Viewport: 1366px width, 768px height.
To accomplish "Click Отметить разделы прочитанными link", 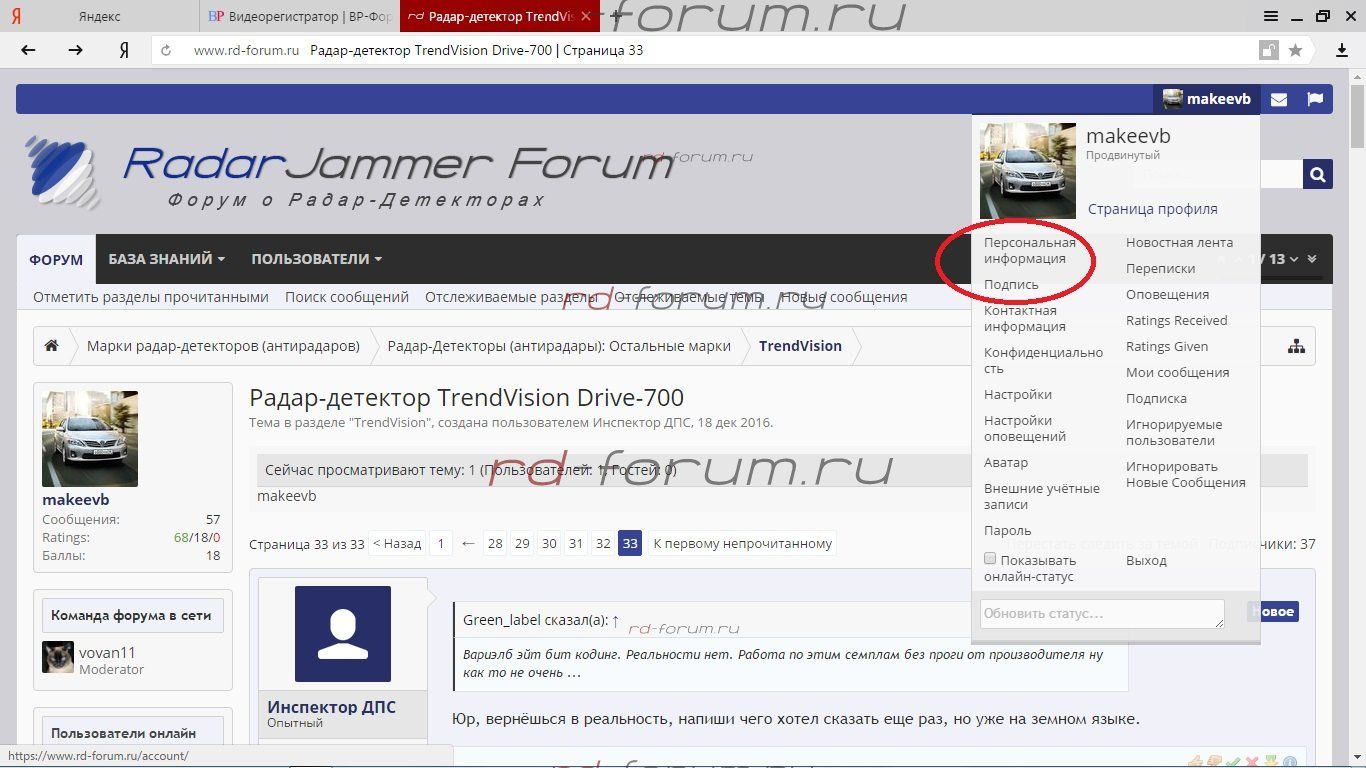I will (x=151, y=297).
